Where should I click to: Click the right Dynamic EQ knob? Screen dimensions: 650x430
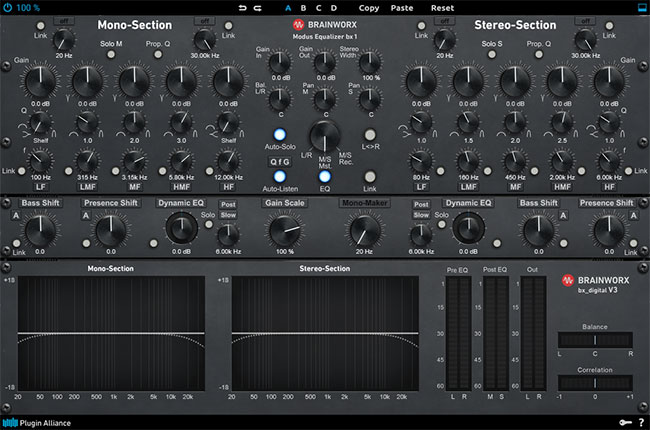click(468, 229)
